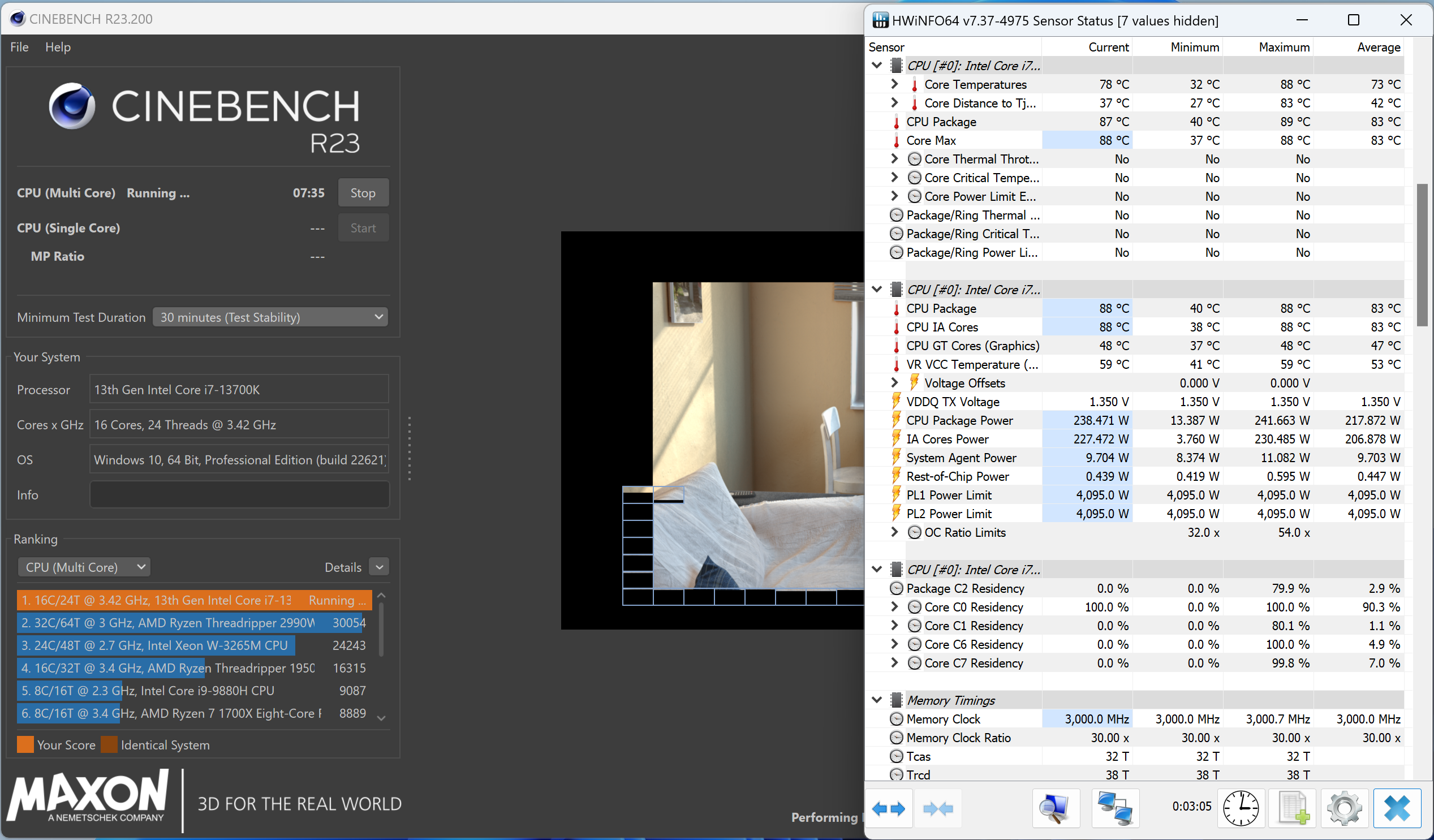Open the Help menu in Cinebench

[x=58, y=48]
